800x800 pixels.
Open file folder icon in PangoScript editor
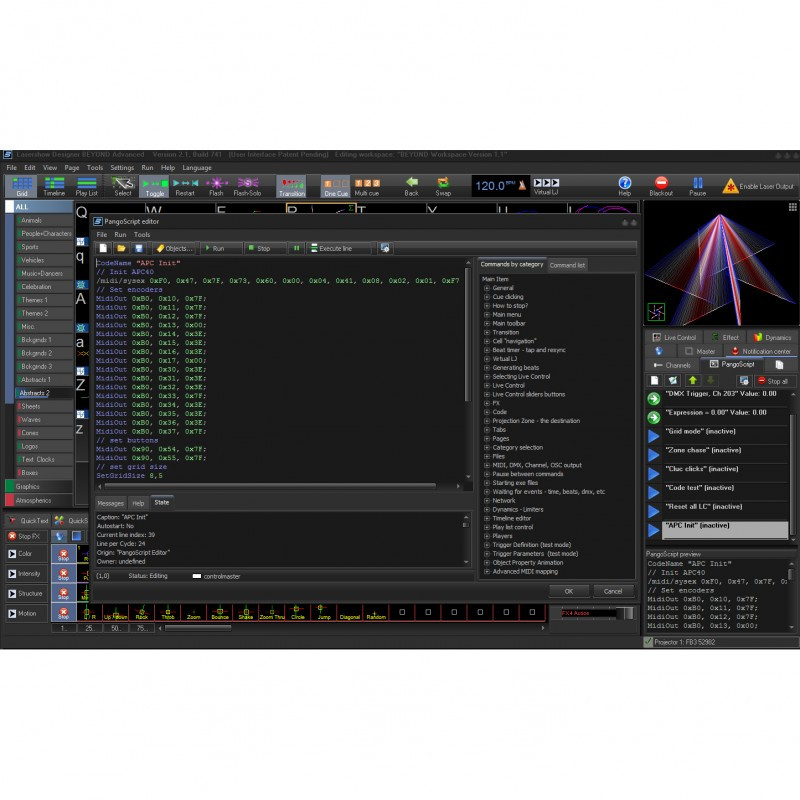pos(121,248)
